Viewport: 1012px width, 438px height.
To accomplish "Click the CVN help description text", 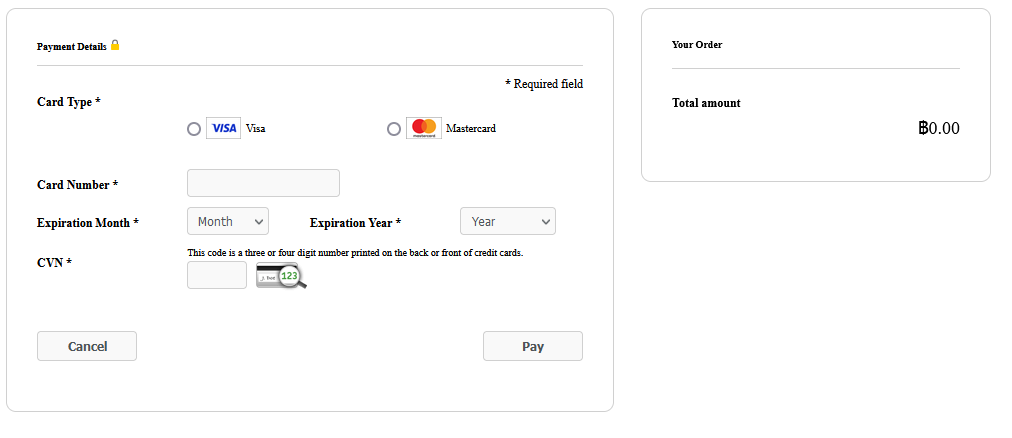I will [355, 253].
